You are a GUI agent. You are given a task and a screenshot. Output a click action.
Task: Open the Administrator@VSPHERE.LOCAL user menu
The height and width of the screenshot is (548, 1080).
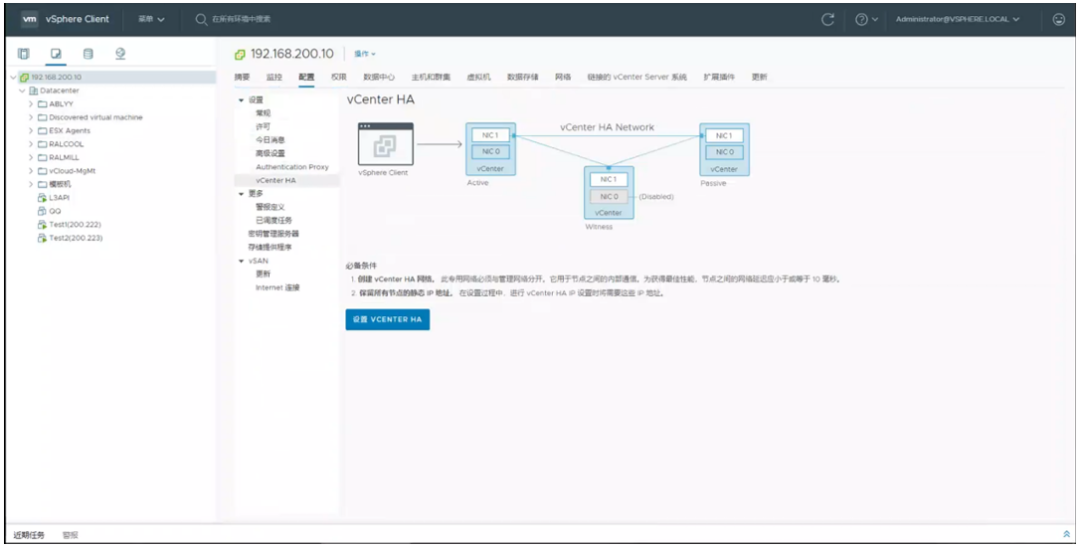coord(957,19)
